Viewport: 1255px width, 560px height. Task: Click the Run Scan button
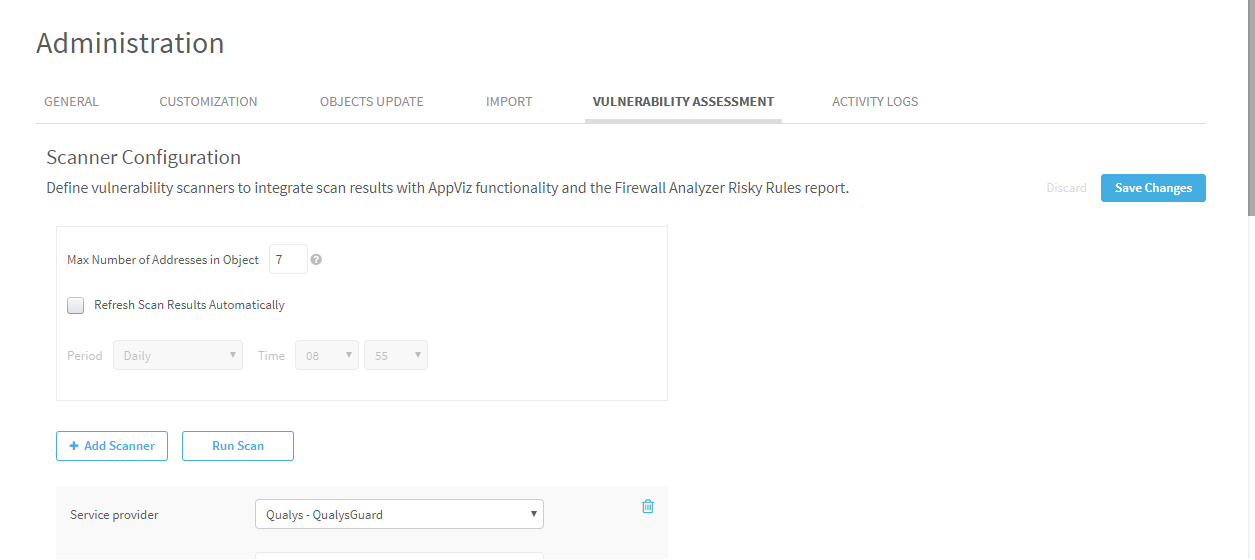click(238, 446)
